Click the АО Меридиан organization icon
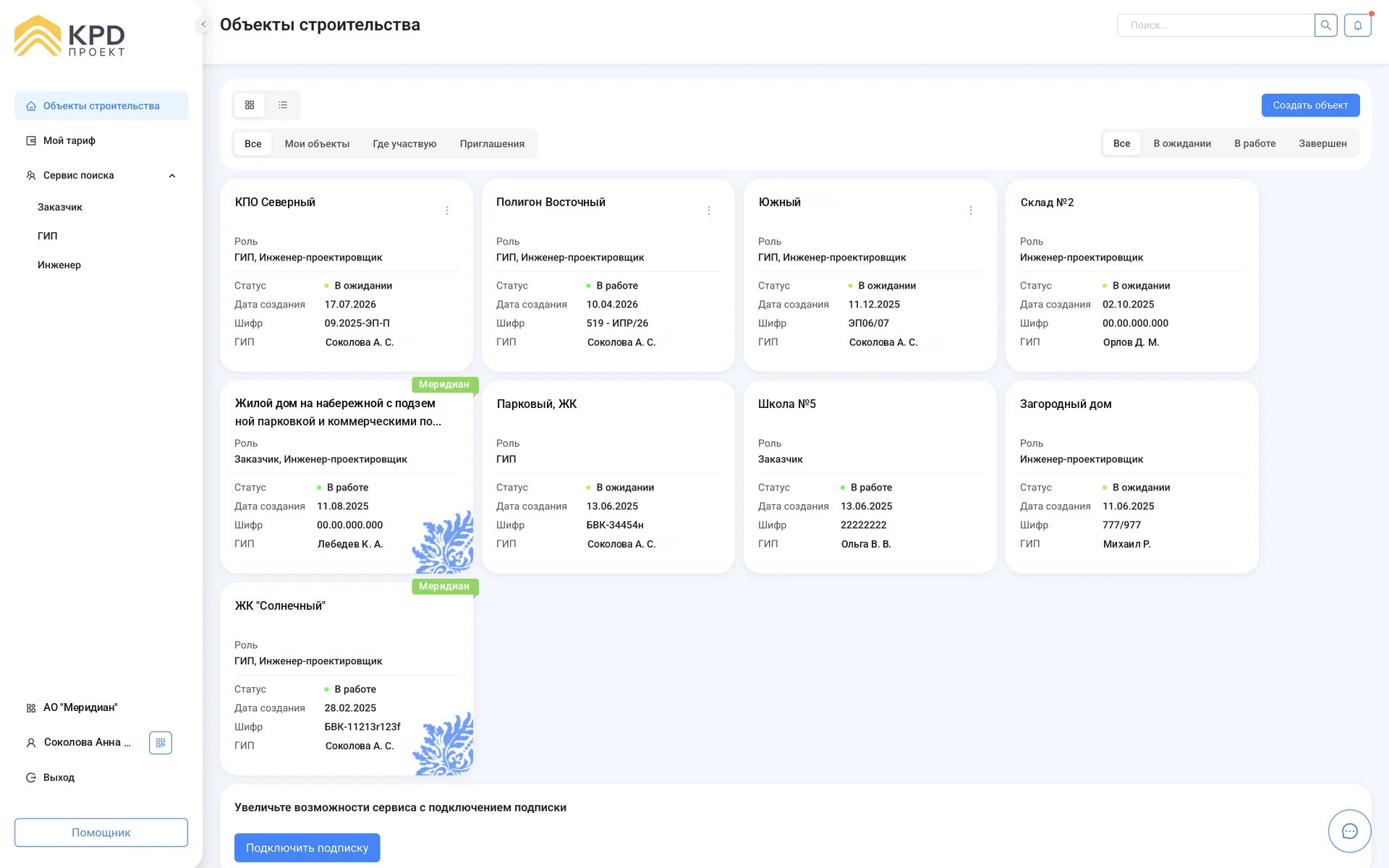1389x868 pixels. pyautogui.click(x=31, y=708)
